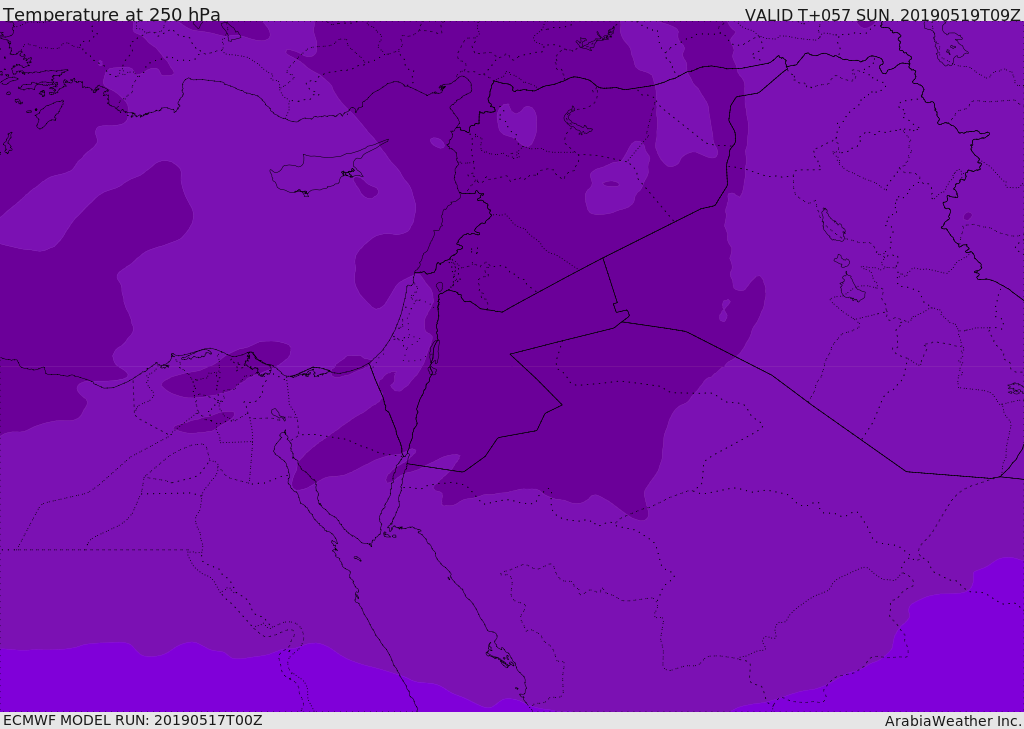Image resolution: width=1024 pixels, height=729 pixels.
Task: Click the 'ECMWF MODEL RUN: 20190517T00Z' text
Action: [133, 721]
